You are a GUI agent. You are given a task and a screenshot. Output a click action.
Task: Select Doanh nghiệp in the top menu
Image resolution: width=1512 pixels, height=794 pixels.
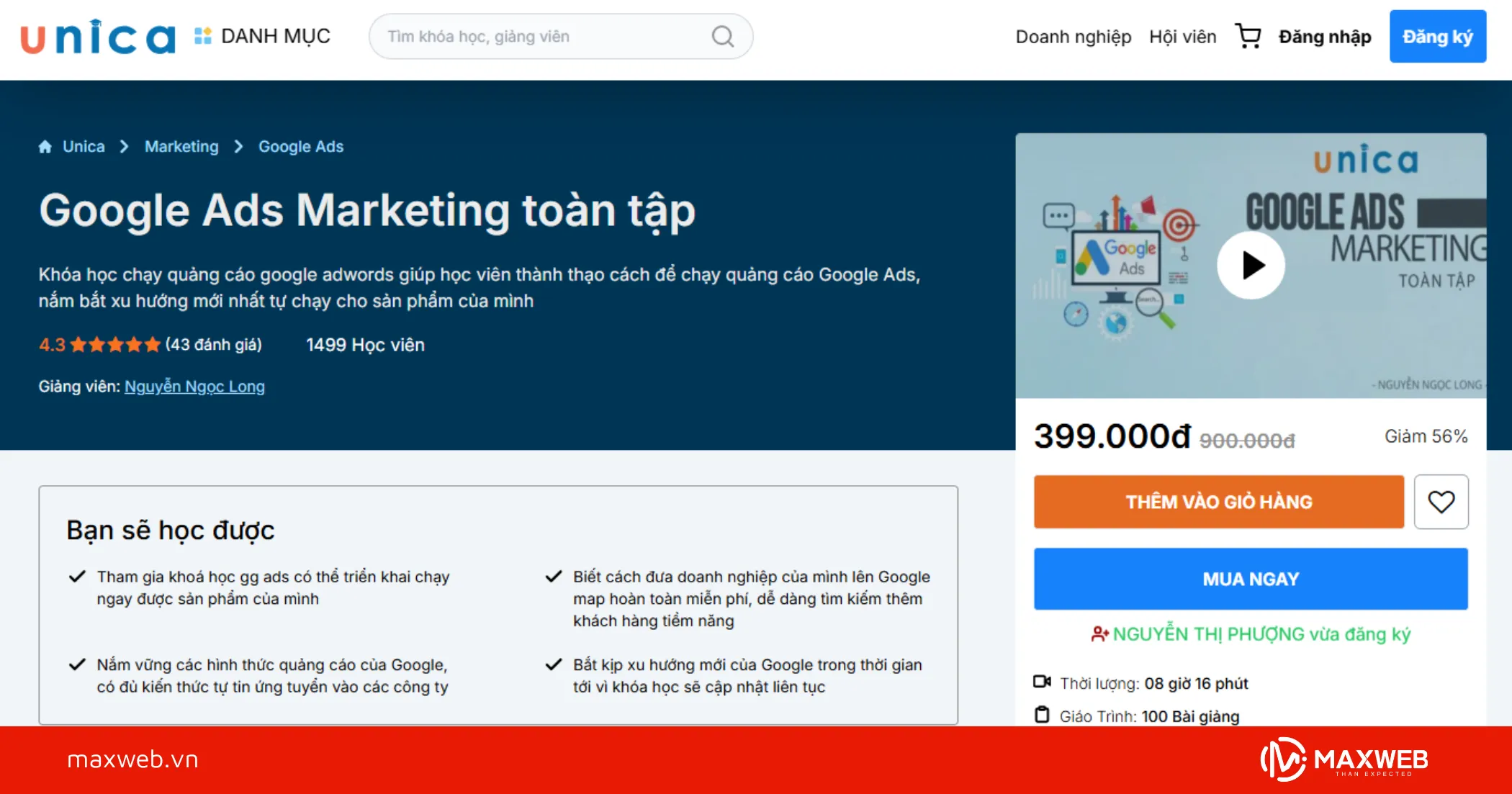pyautogui.click(x=1073, y=36)
